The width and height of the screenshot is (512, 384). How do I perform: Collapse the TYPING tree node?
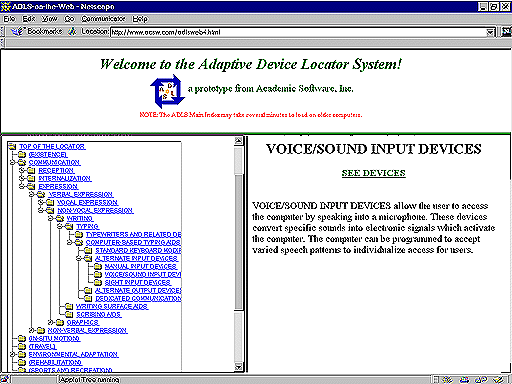click(x=60, y=226)
